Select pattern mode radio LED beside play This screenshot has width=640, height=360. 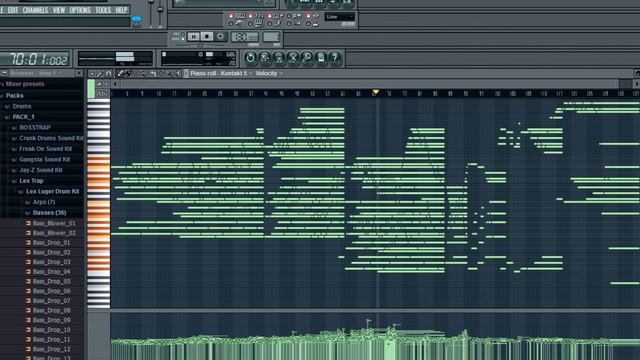point(183,34)
